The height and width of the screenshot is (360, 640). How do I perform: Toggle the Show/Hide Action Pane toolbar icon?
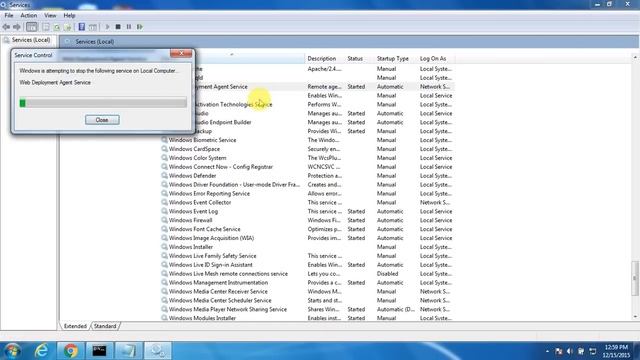93,27
